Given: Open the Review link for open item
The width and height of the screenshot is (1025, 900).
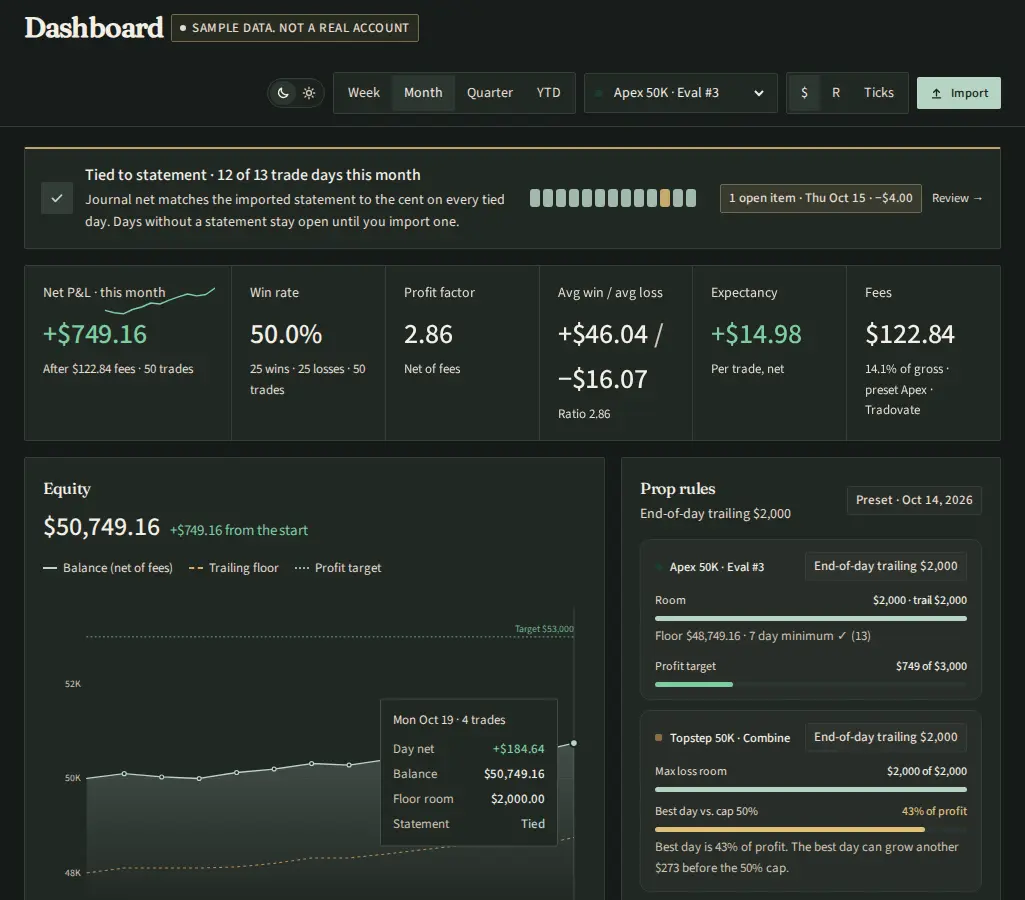Looking at the screenshot, I should click(957, 198).
